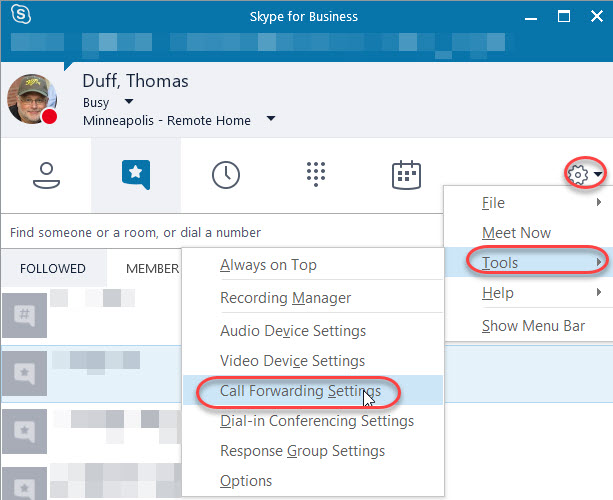Close the Skype for Business window
The width and height of the screenshot is (613, 500).
pos(597,16)
